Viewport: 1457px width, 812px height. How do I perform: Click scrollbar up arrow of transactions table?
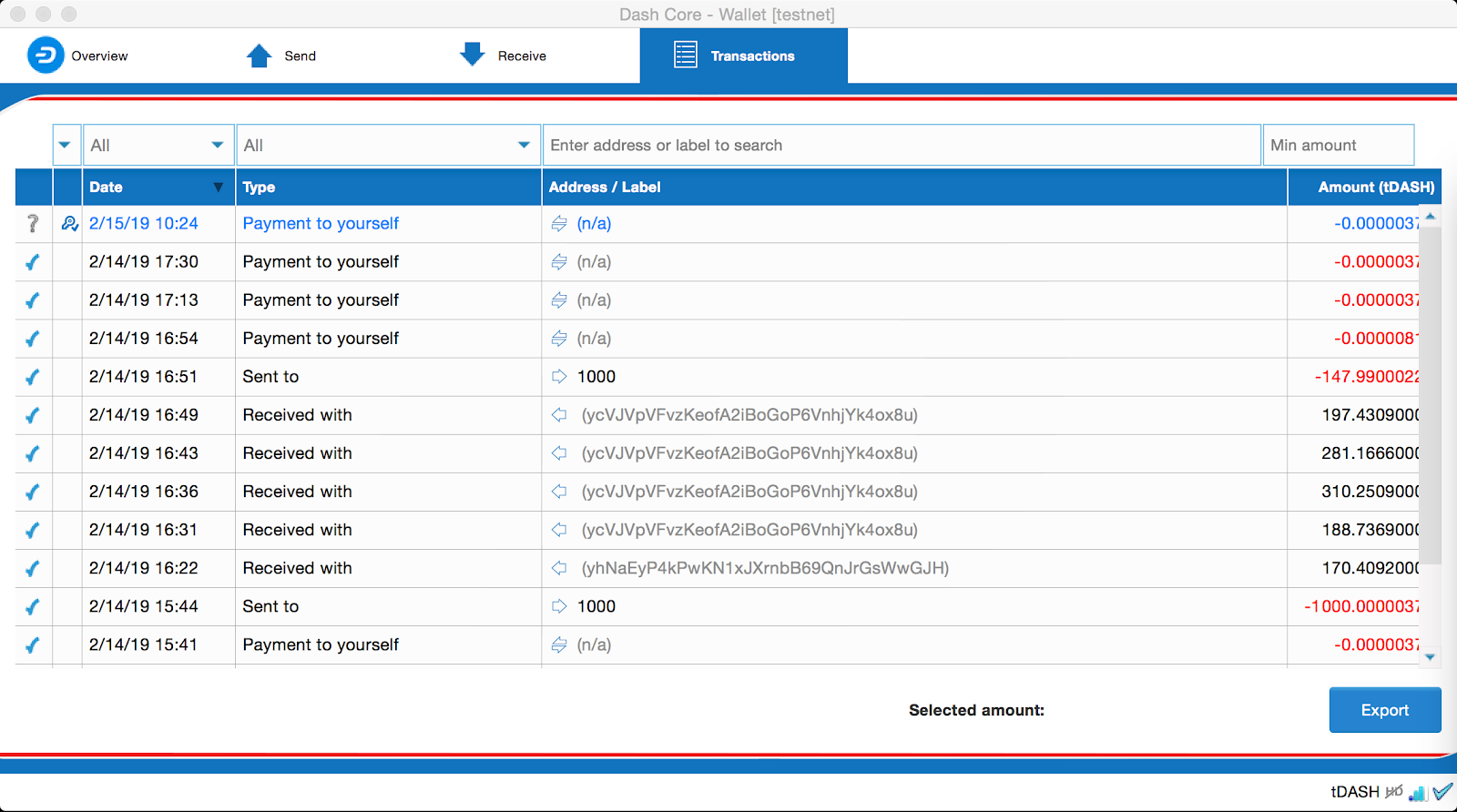pos(1431,216)
